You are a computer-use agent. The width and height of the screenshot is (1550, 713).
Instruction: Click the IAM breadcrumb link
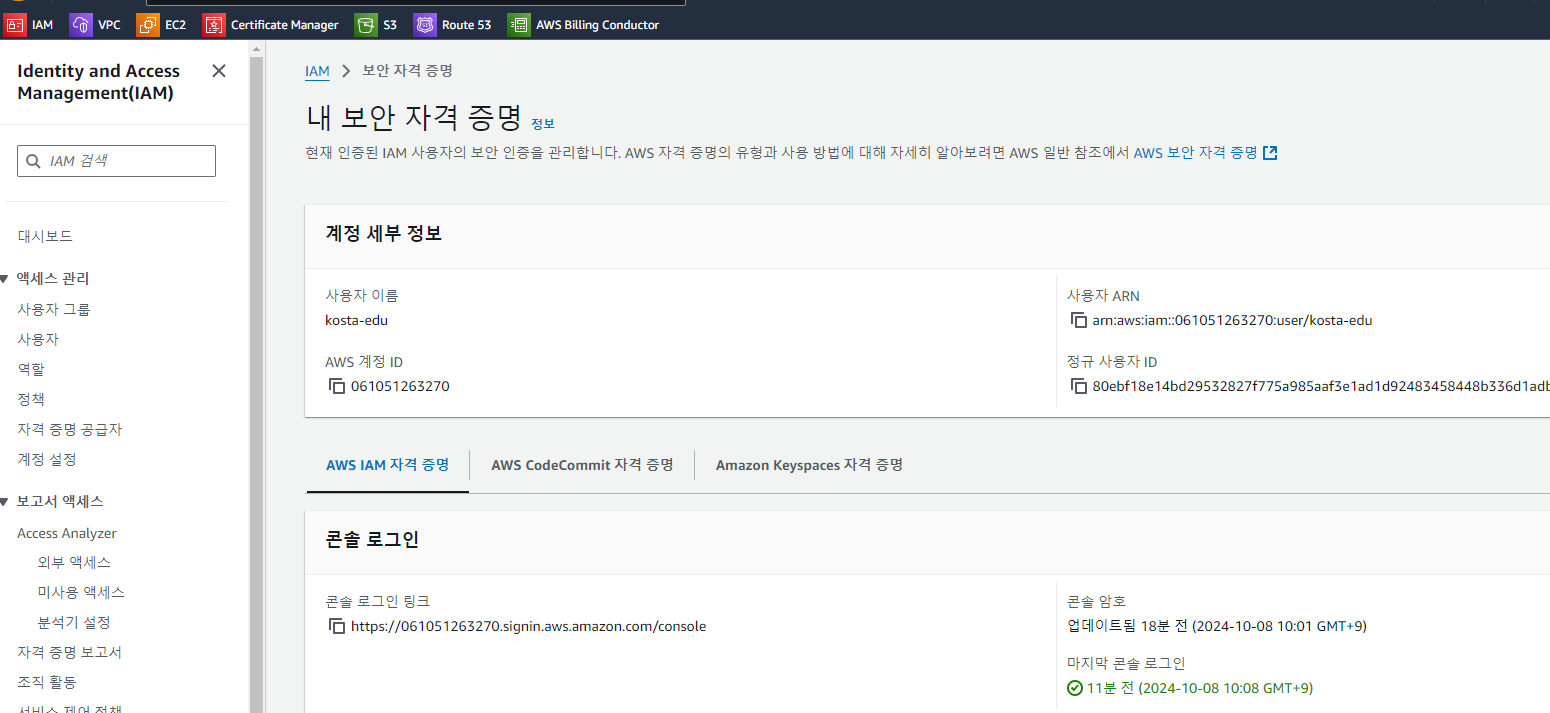click(x=317, y=71)
